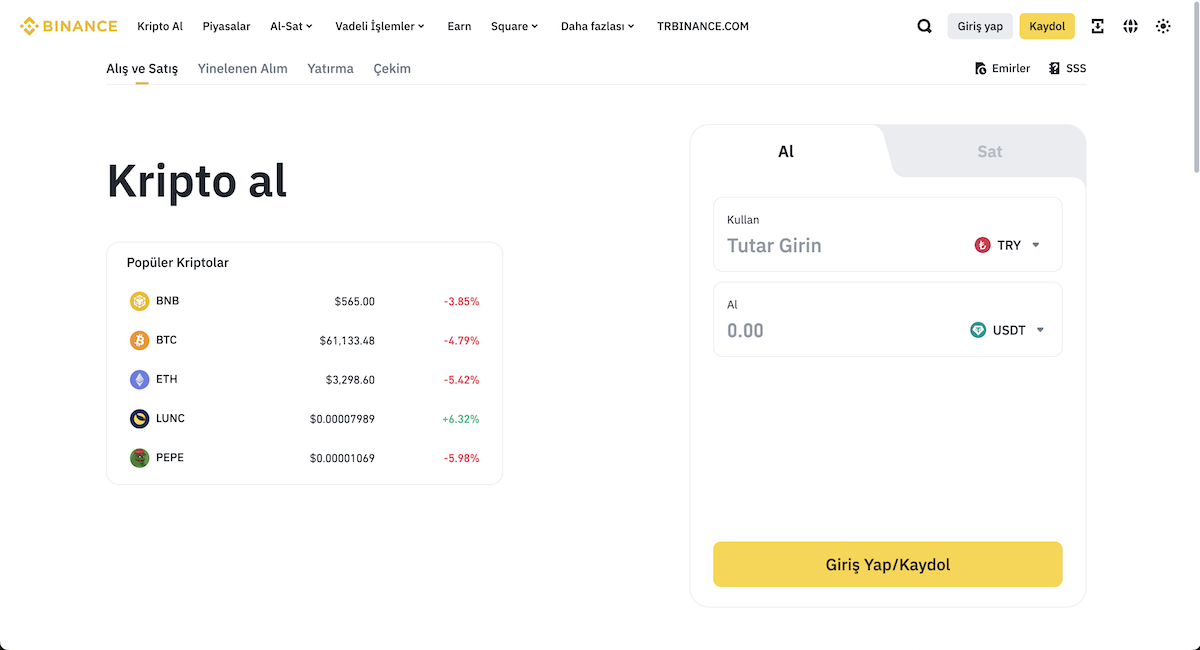The image size is (1200, 650).
Task: Click the TRY currency icon
Action: click(983, 244)
